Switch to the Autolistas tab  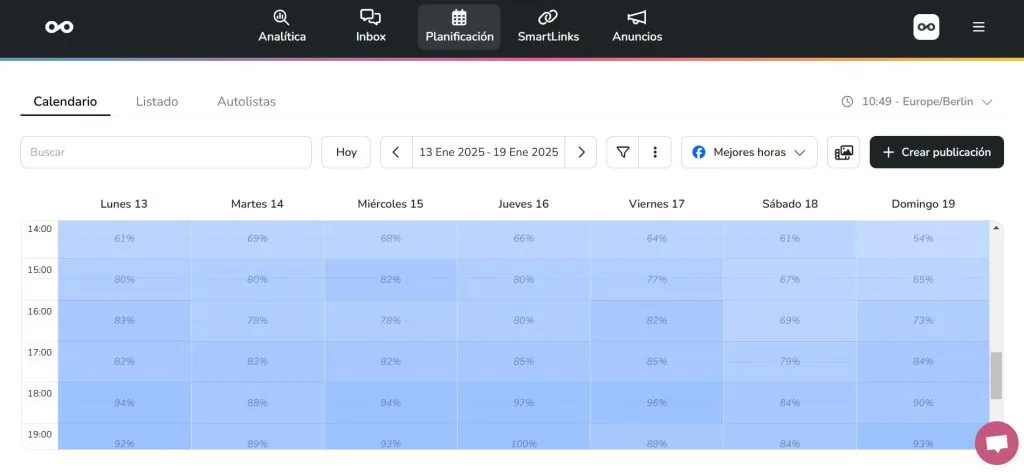point(246,102)
